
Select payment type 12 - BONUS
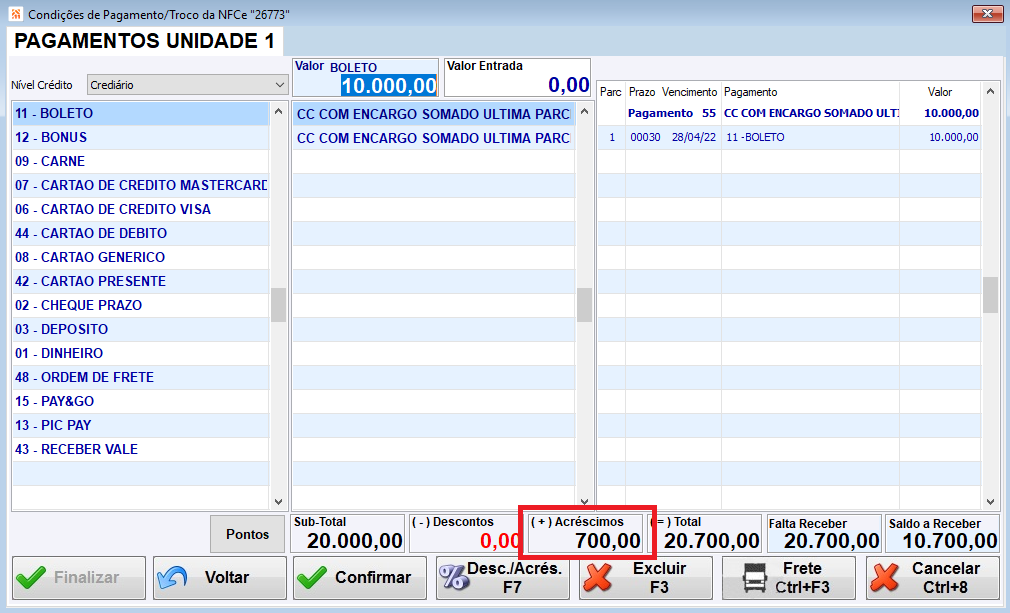tap(140, 137)
